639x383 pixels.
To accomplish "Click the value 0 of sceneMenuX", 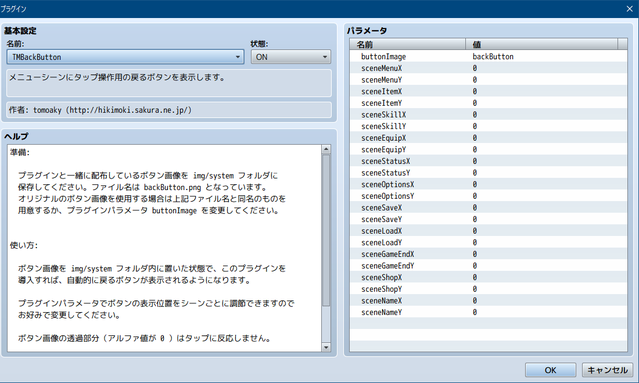I will 475,68.
